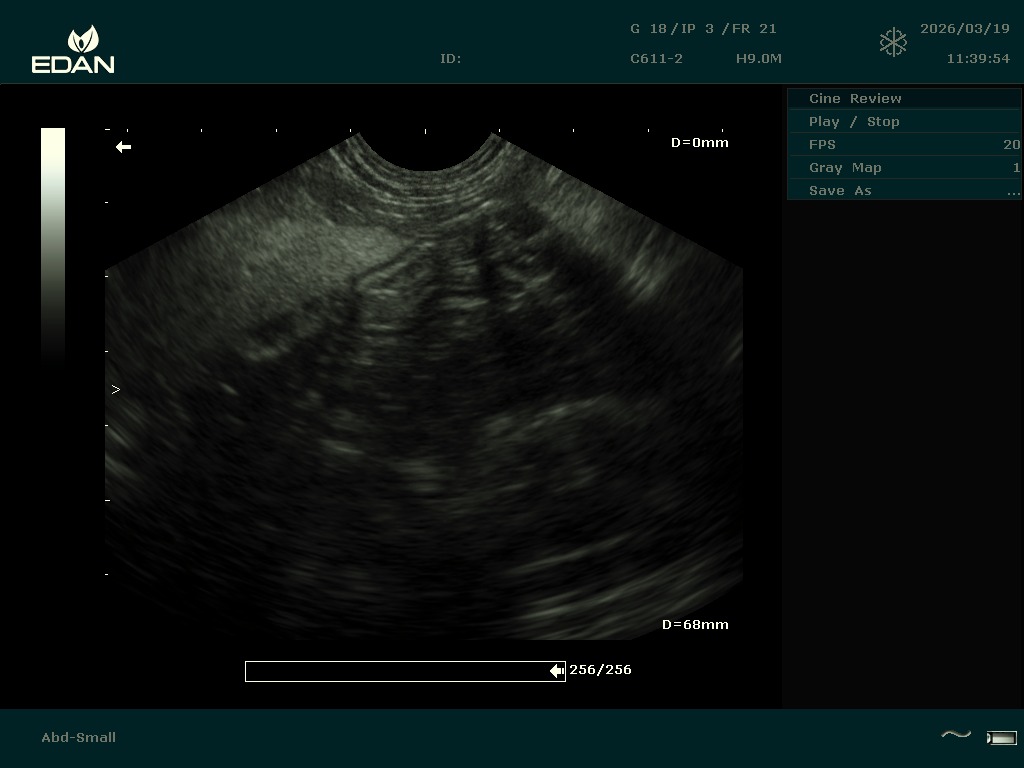Click the cine review progress bar
Image resolution: width=1024 pixels, height=768 pixels.
coord(400,671)
